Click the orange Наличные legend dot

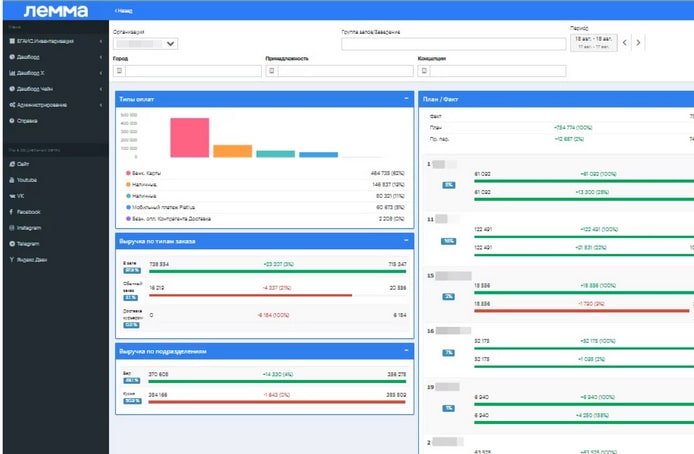click(x=128, y=185)
